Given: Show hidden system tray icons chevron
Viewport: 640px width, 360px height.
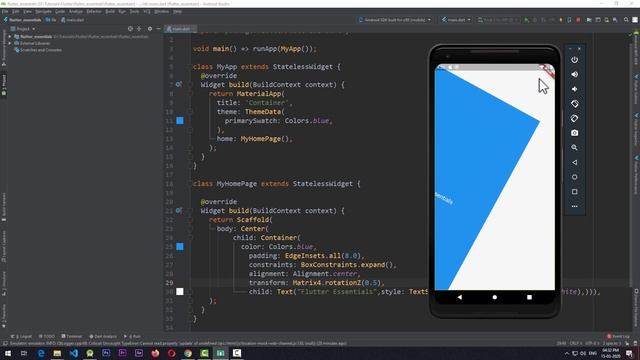Looking at the screenshot, I should 567,353.
